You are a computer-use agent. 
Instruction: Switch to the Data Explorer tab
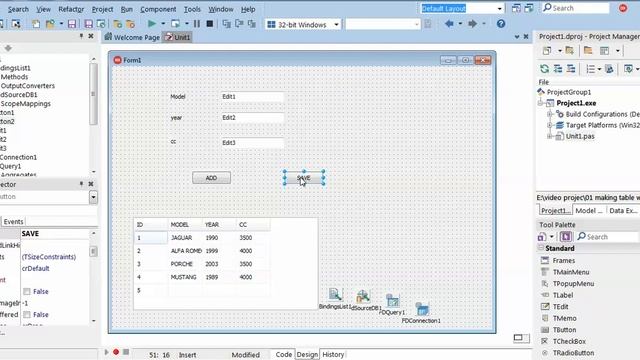[x=623, y=211]
